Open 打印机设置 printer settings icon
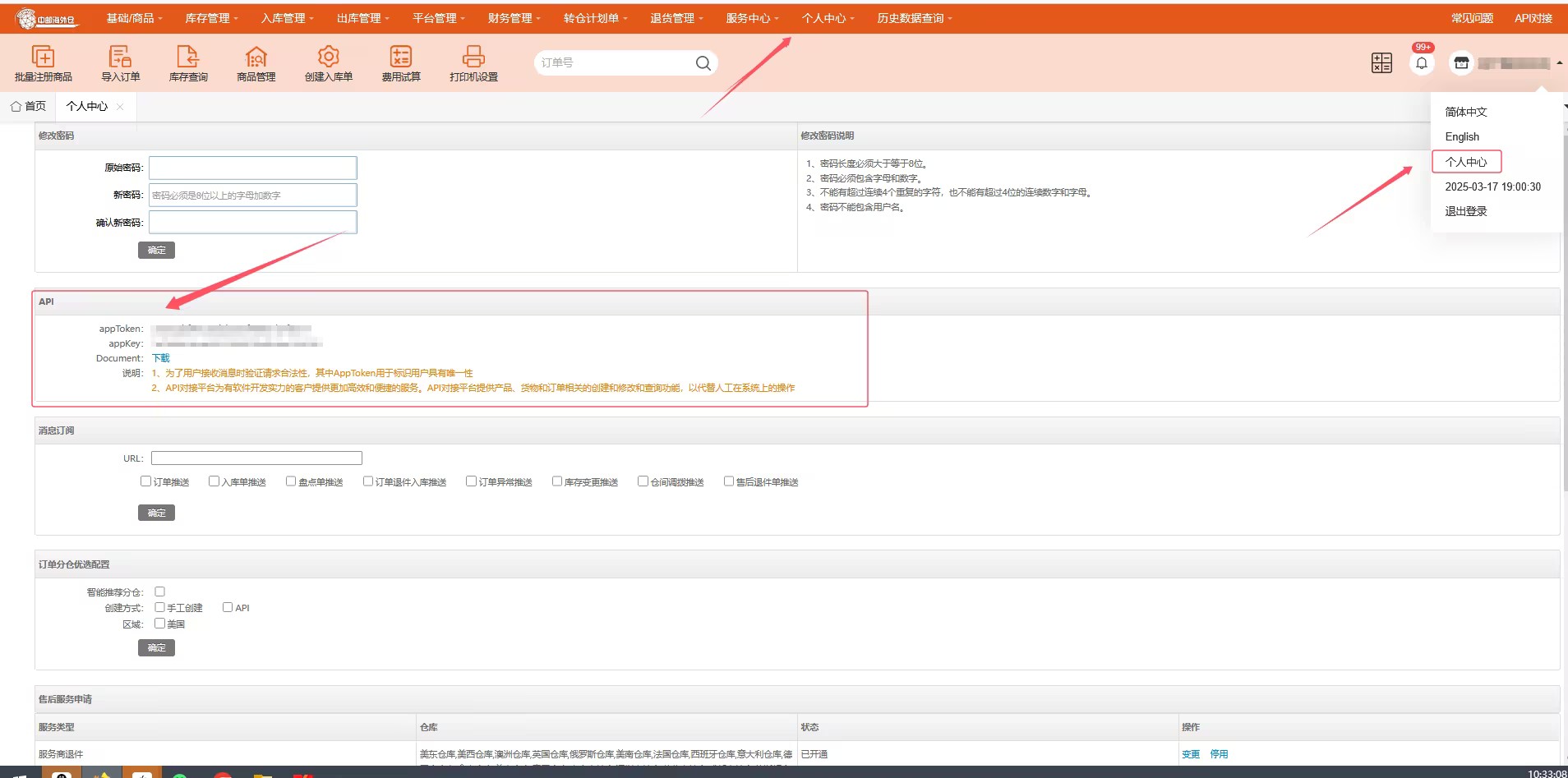Image resolution: width=1568 pixels, height=778 pixels. pos(474,57)
